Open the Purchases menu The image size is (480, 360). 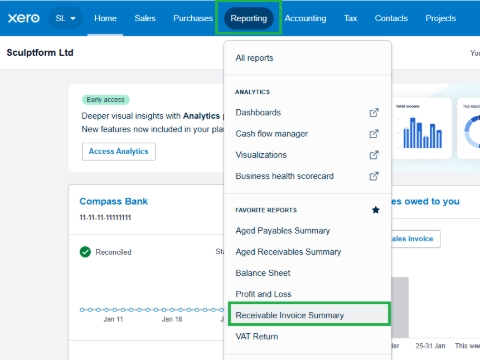coord(193,18)
